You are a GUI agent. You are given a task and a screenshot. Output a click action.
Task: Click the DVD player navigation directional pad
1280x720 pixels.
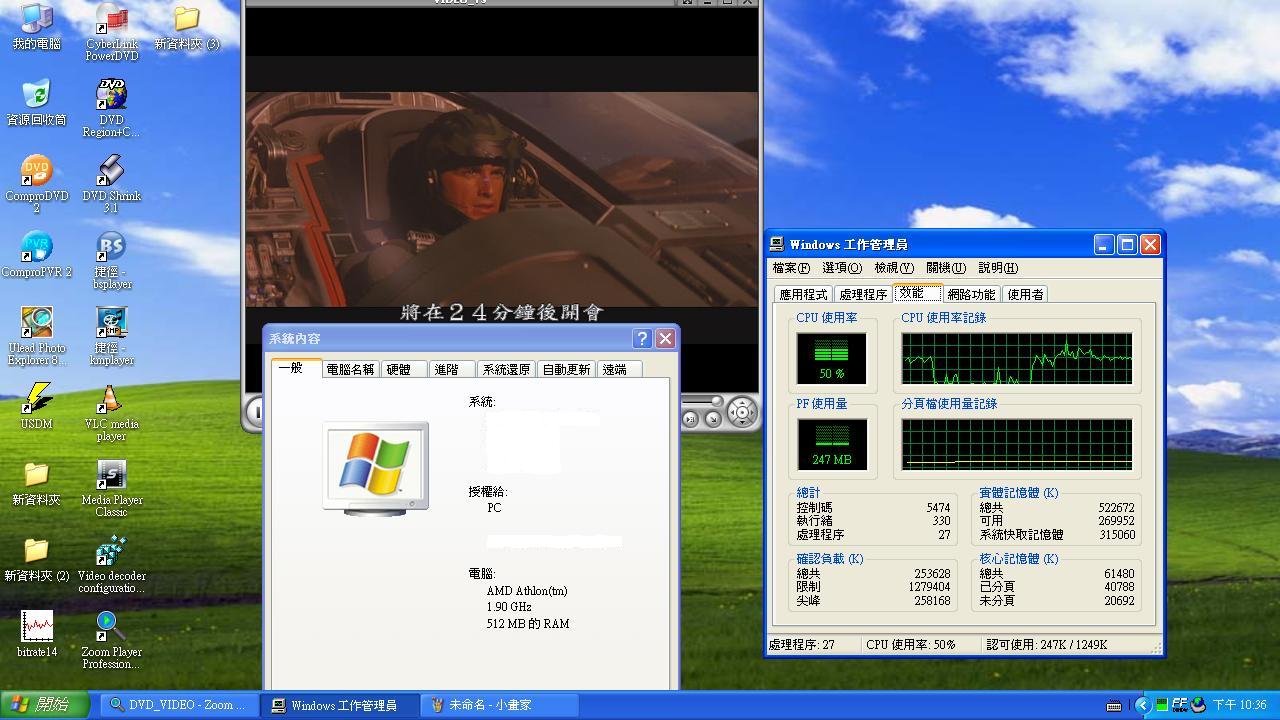pyautogui.click(x=741, y=411)
